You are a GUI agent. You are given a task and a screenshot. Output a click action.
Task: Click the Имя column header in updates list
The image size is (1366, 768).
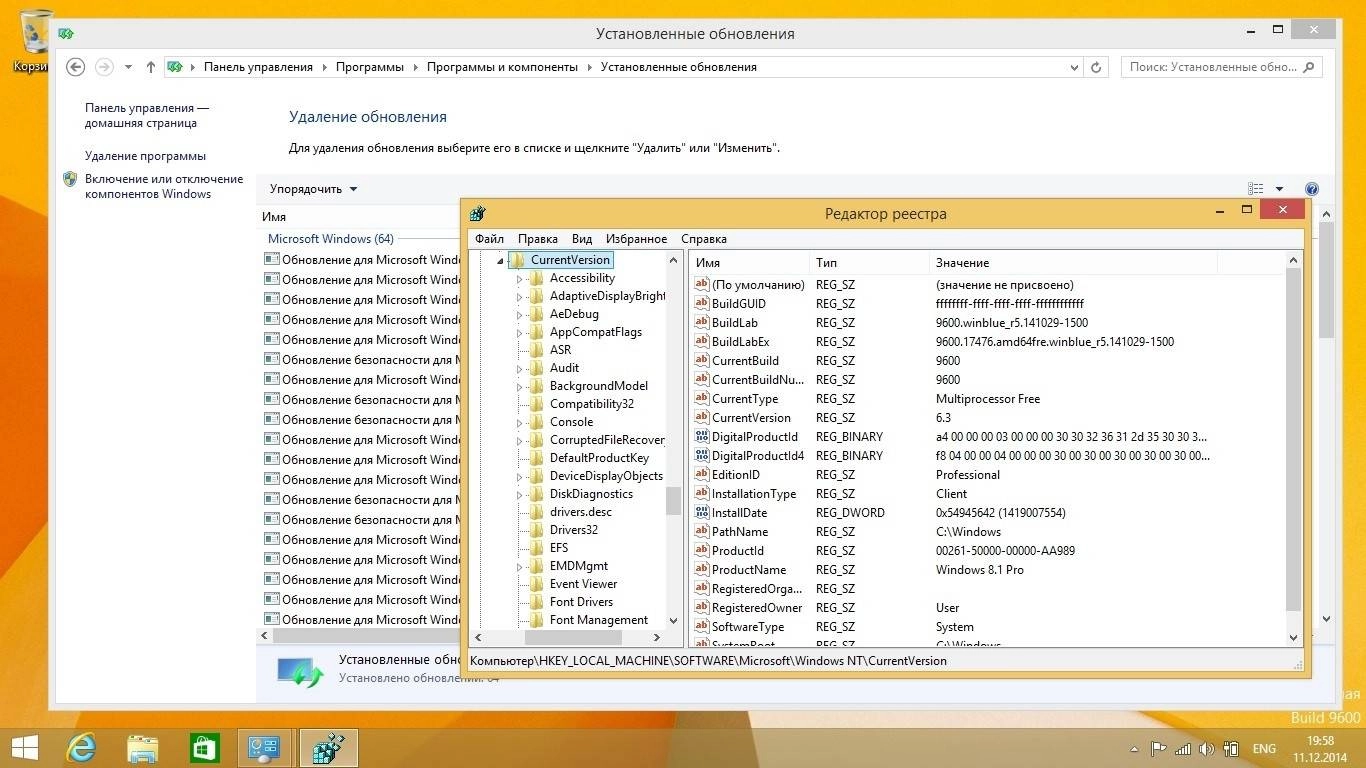274,217
